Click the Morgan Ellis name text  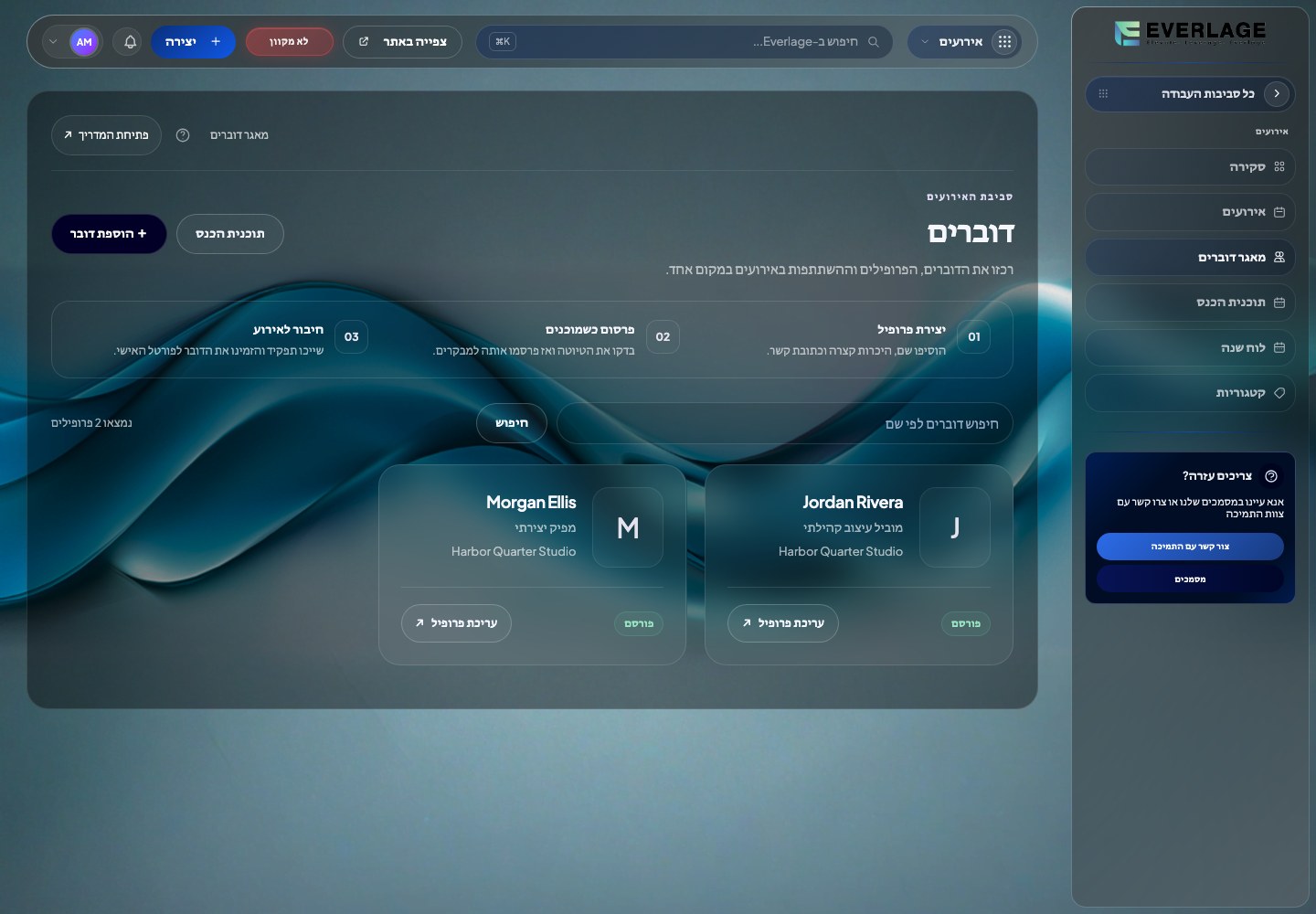(531, 503)
